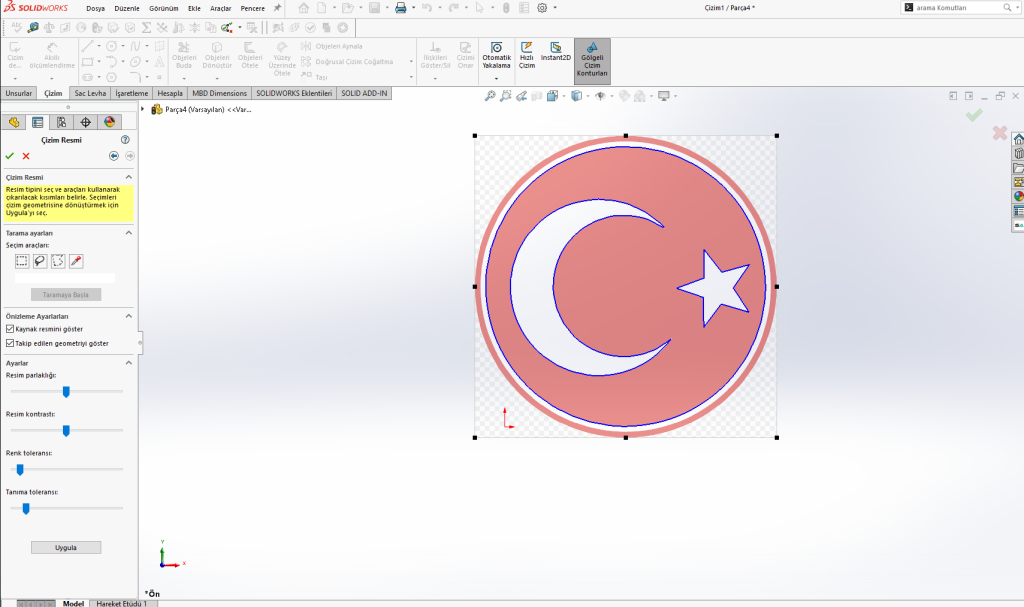This screenshot has height=607, width=1024.
Task: Toggle Gölgeli Çizim Konturları tool
Action: [x=592, y=60]
